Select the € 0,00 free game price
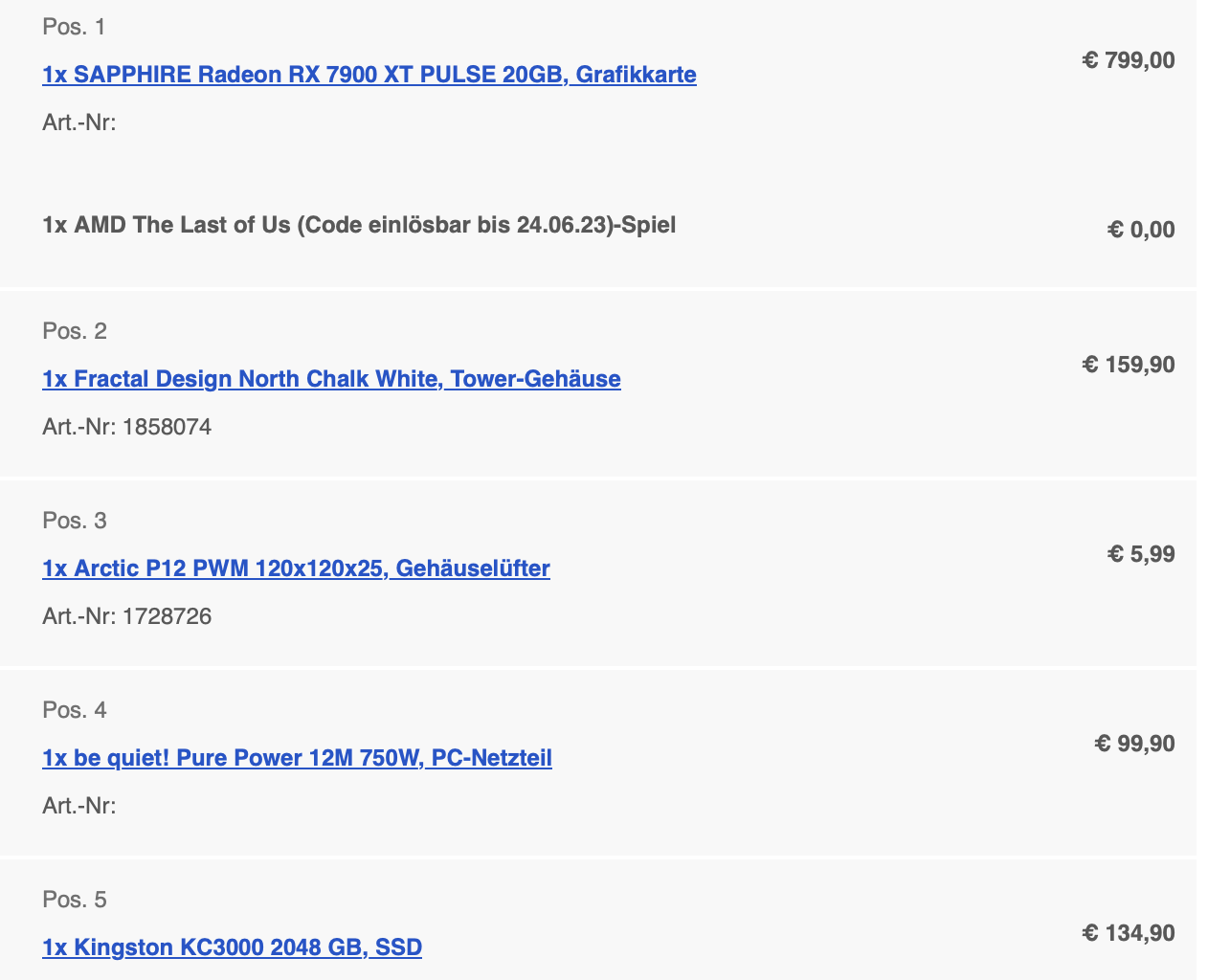1208x980 pixels. [1141, 230]
